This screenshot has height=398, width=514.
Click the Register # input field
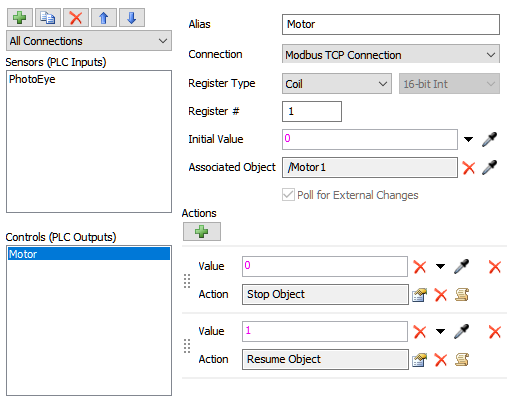312,111
